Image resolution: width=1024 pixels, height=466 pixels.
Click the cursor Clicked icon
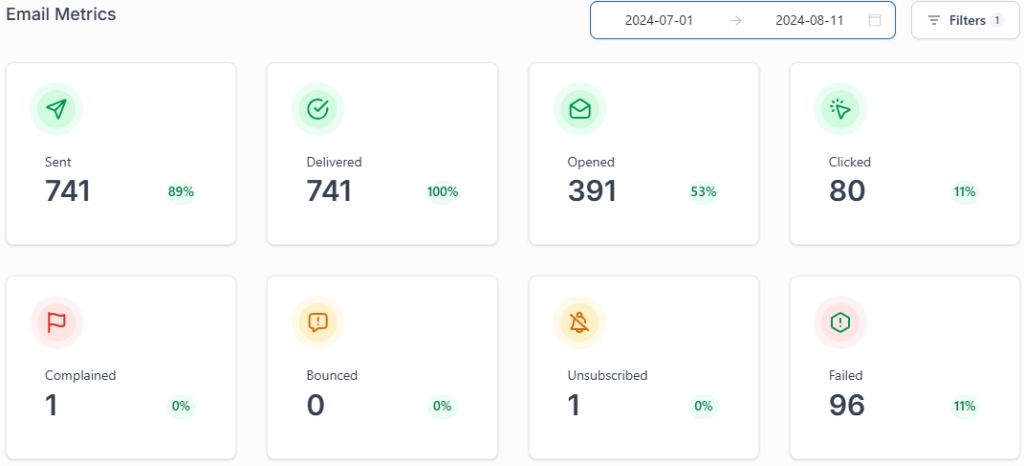840,109
